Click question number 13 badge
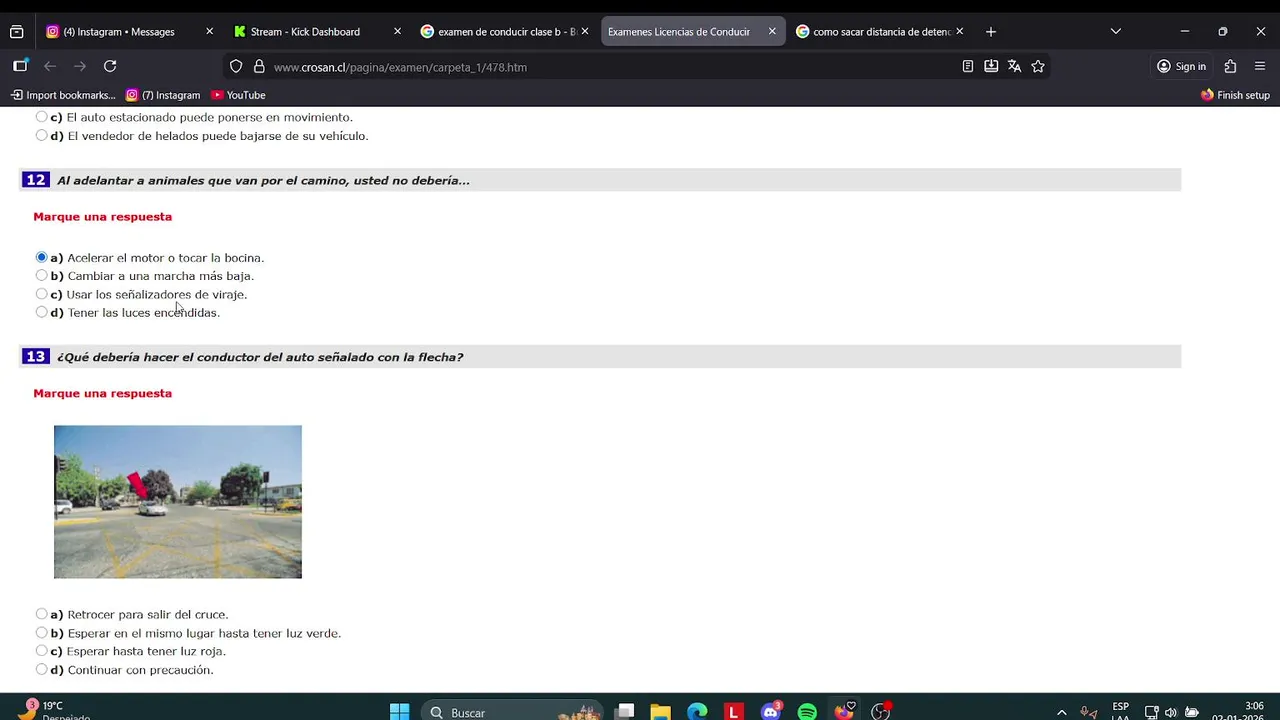Screen dimensions: 1280x720 tap(36, 356)
